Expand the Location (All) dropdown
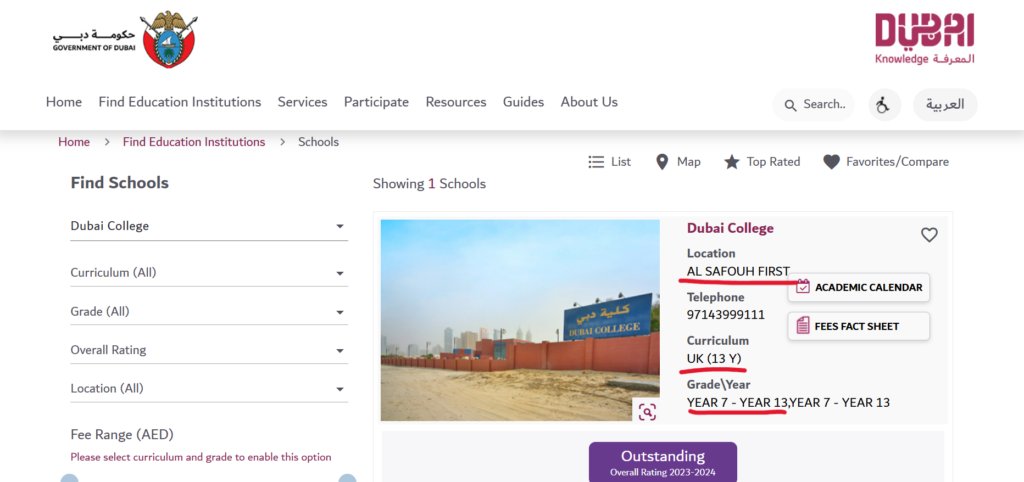Screen dimensions: 1024x482 tap(209, 389)
